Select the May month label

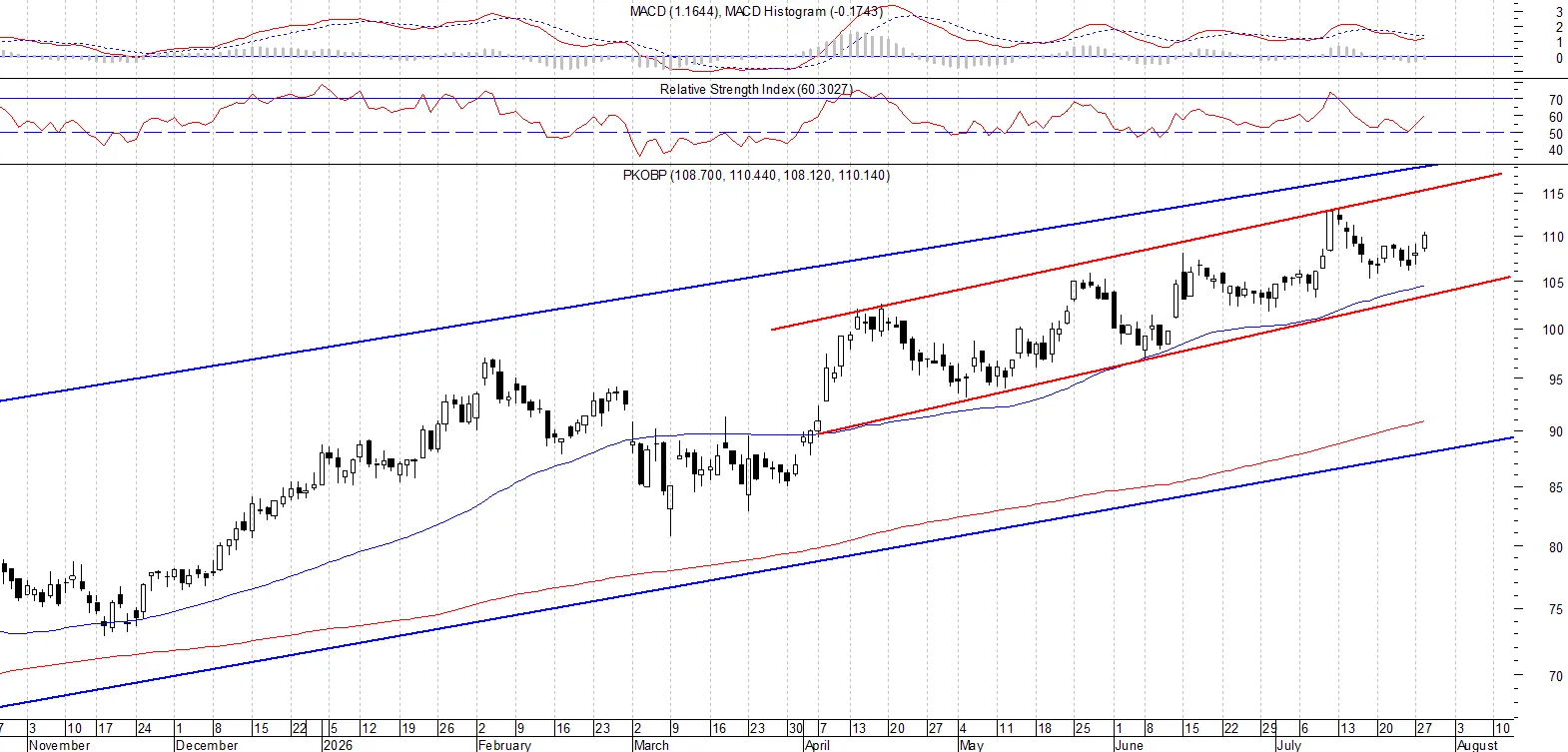pyautogui.click(x=971, y=745)
